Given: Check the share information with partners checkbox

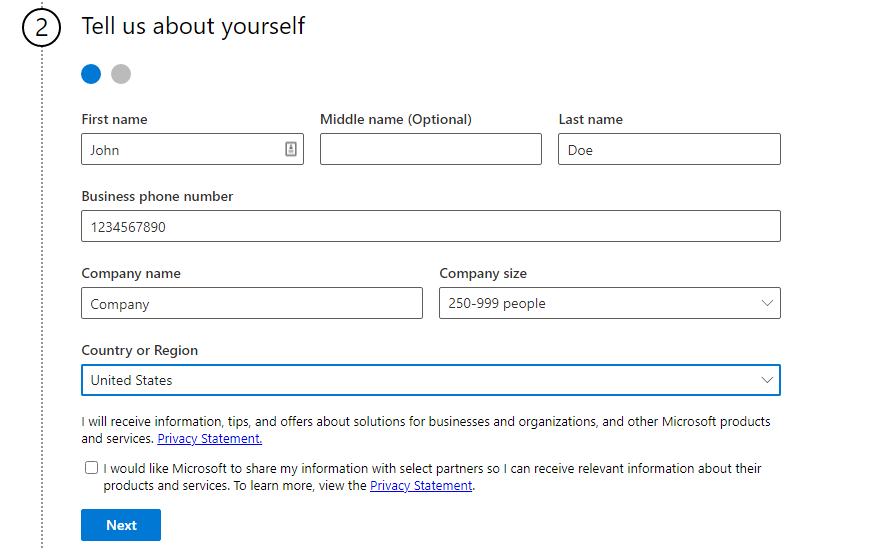Looking at the screenshot, I should 91,468.
